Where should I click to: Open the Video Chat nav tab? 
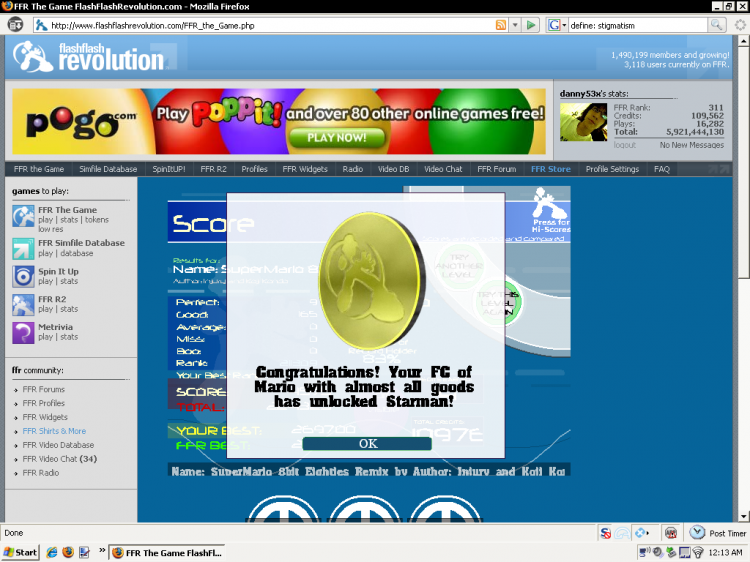click(443, 169)
